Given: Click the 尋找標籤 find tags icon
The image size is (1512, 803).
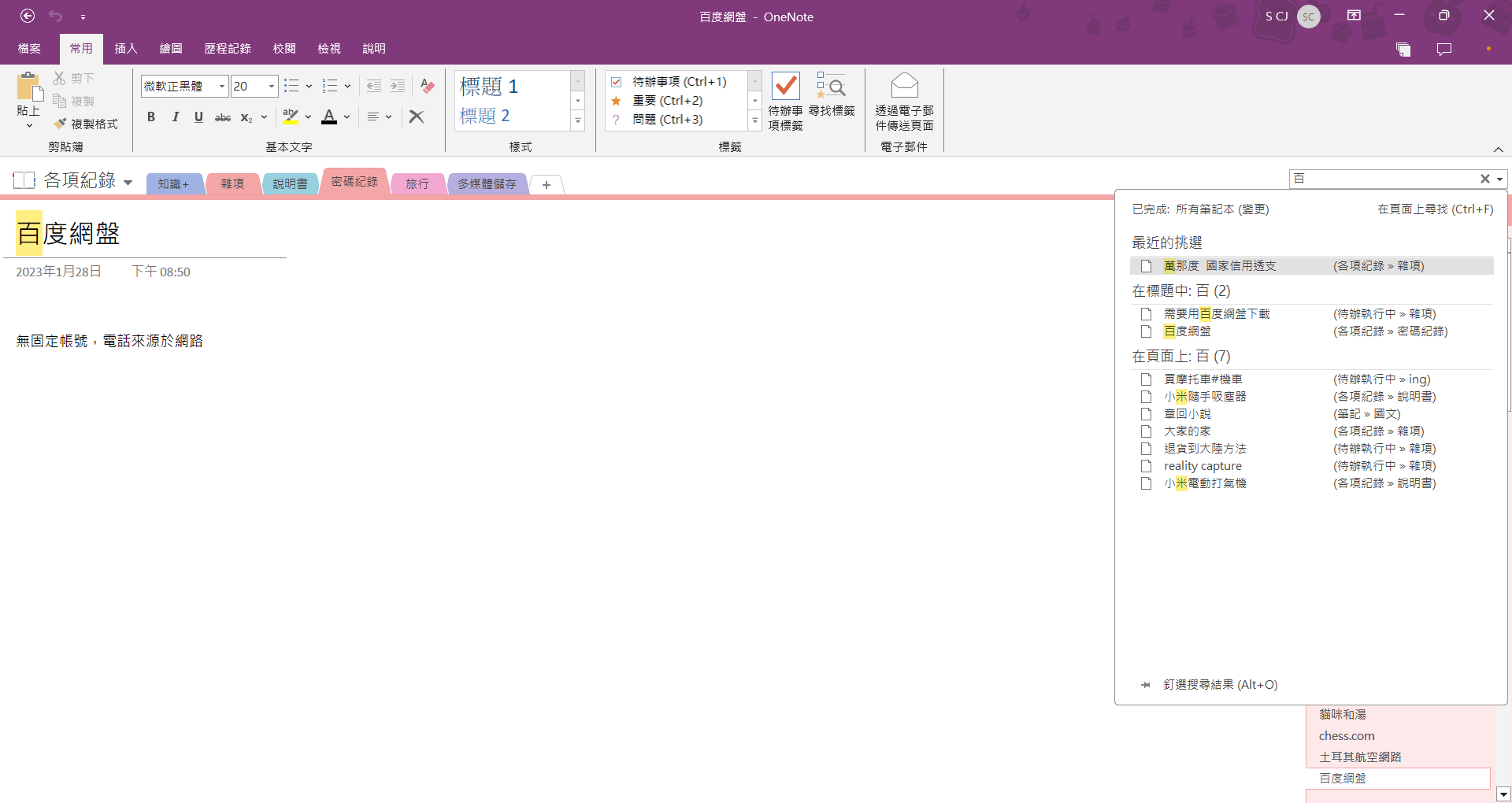Looking at the screenshot, I should click(831, 86).
